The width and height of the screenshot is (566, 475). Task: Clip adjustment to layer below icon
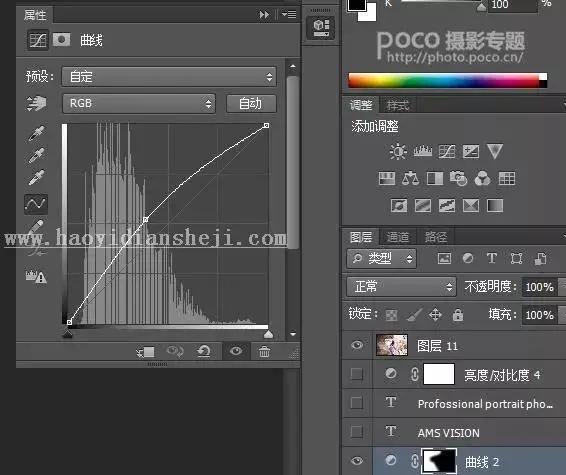145,352
